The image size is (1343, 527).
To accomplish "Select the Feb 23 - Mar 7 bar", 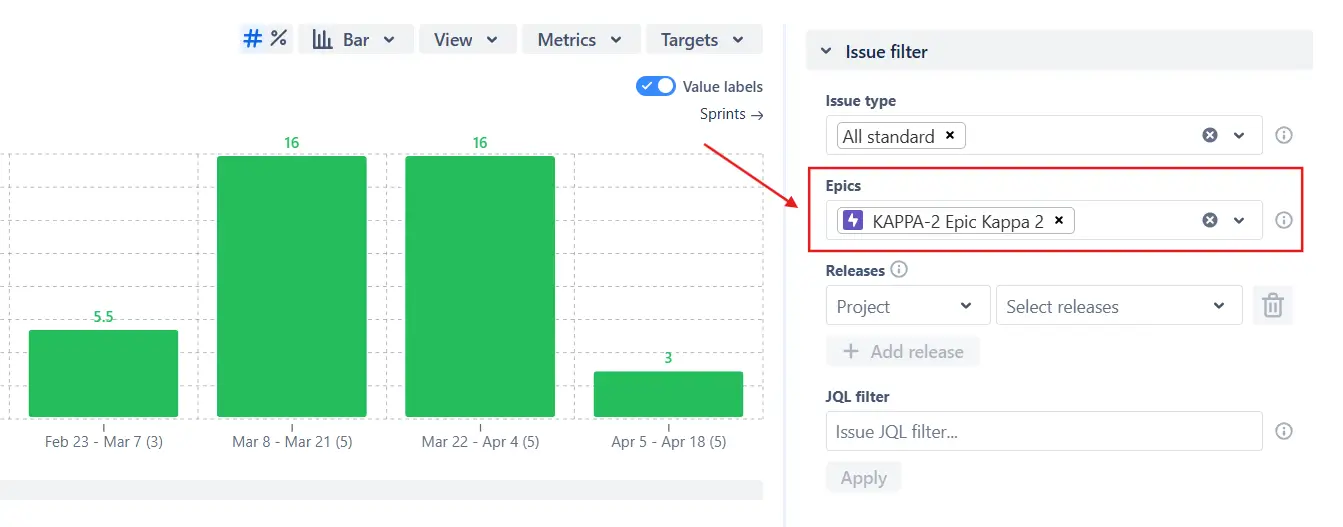I will click(103, 373).
